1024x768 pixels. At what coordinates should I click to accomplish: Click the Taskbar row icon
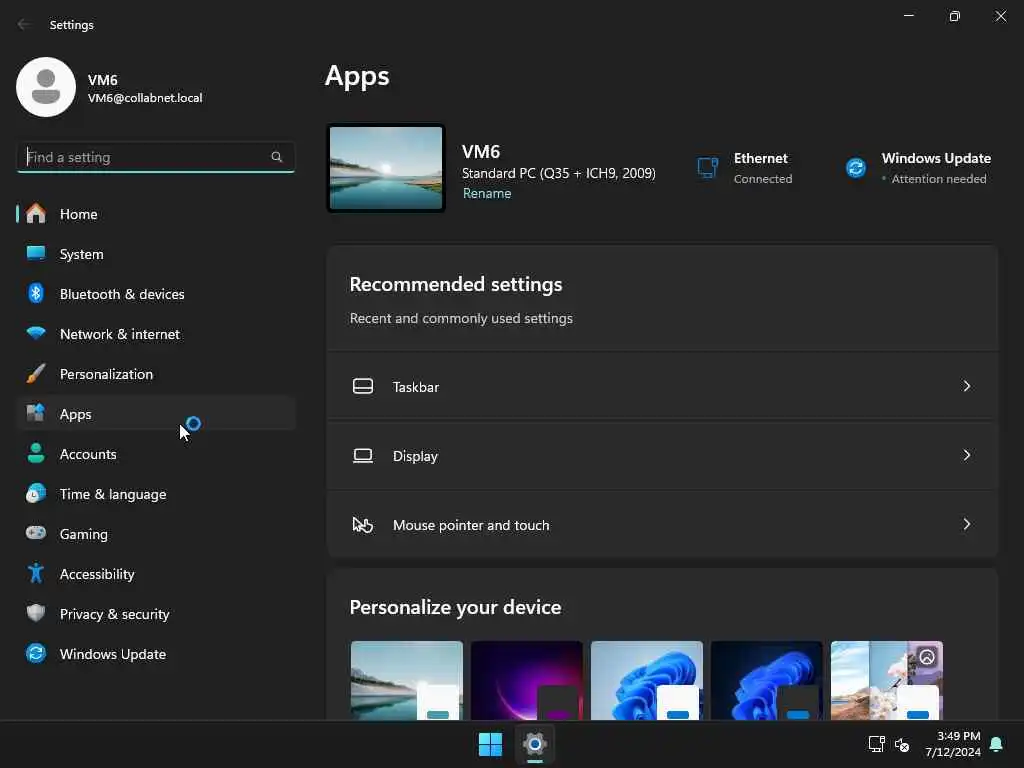(x=363, y=386)
